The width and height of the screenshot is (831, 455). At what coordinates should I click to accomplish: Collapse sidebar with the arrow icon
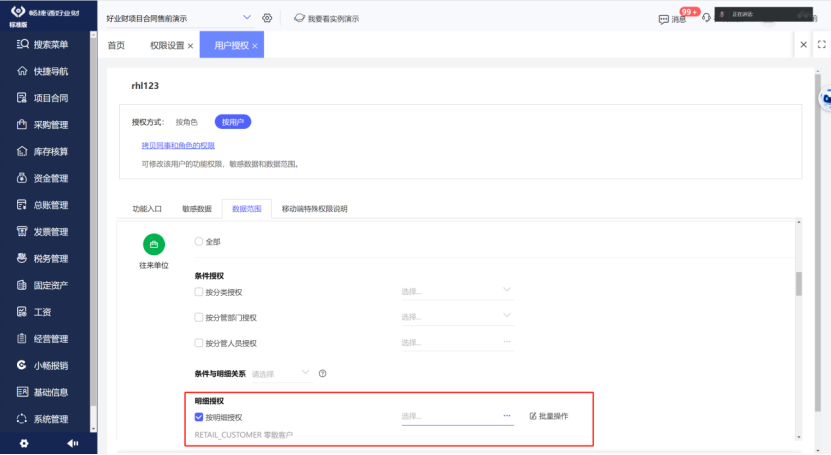73,443
